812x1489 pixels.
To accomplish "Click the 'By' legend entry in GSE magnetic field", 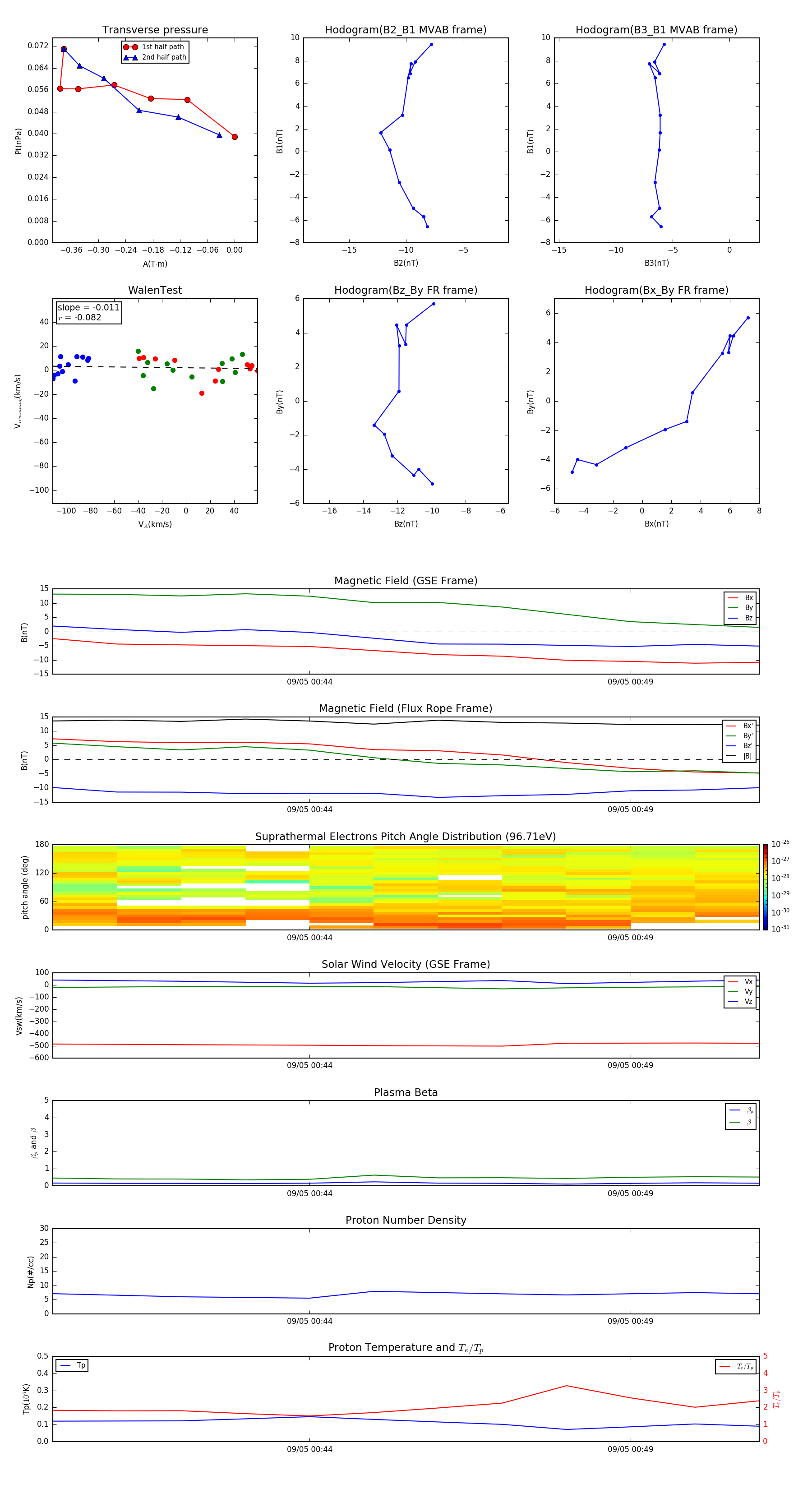I will tap(740, 608).
